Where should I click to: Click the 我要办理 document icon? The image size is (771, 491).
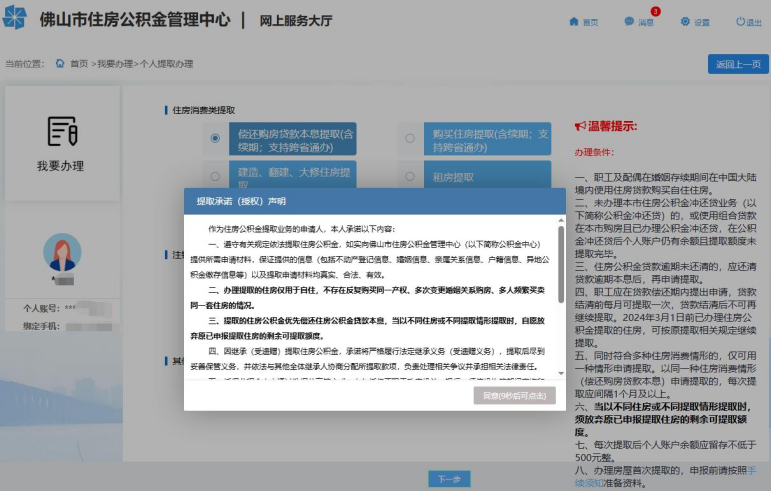[62, 131]
